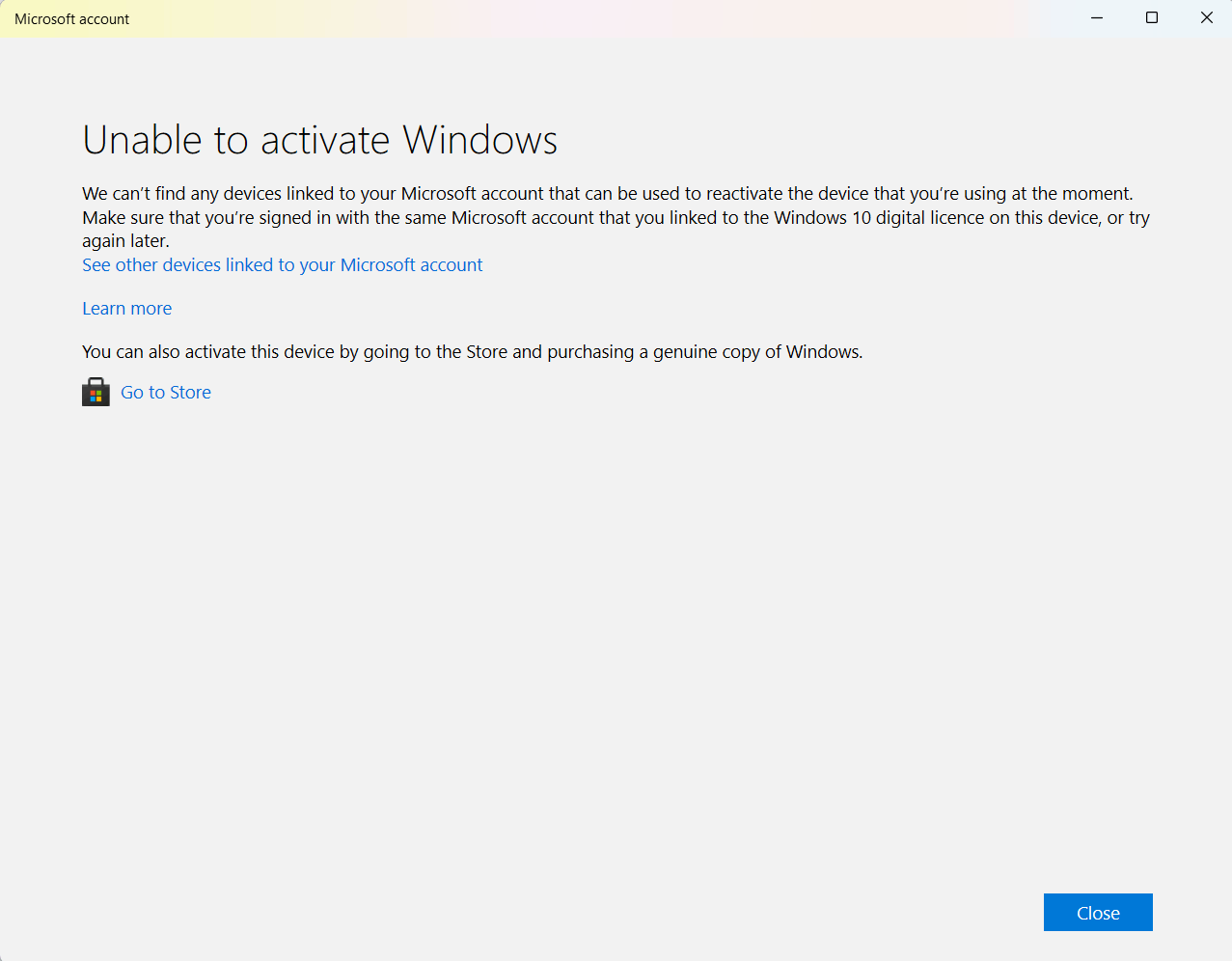The width and height of the screenshot is (1232, 961).
Task: Open the Store via its colorful grid icon
Action: tap(95, 392)
